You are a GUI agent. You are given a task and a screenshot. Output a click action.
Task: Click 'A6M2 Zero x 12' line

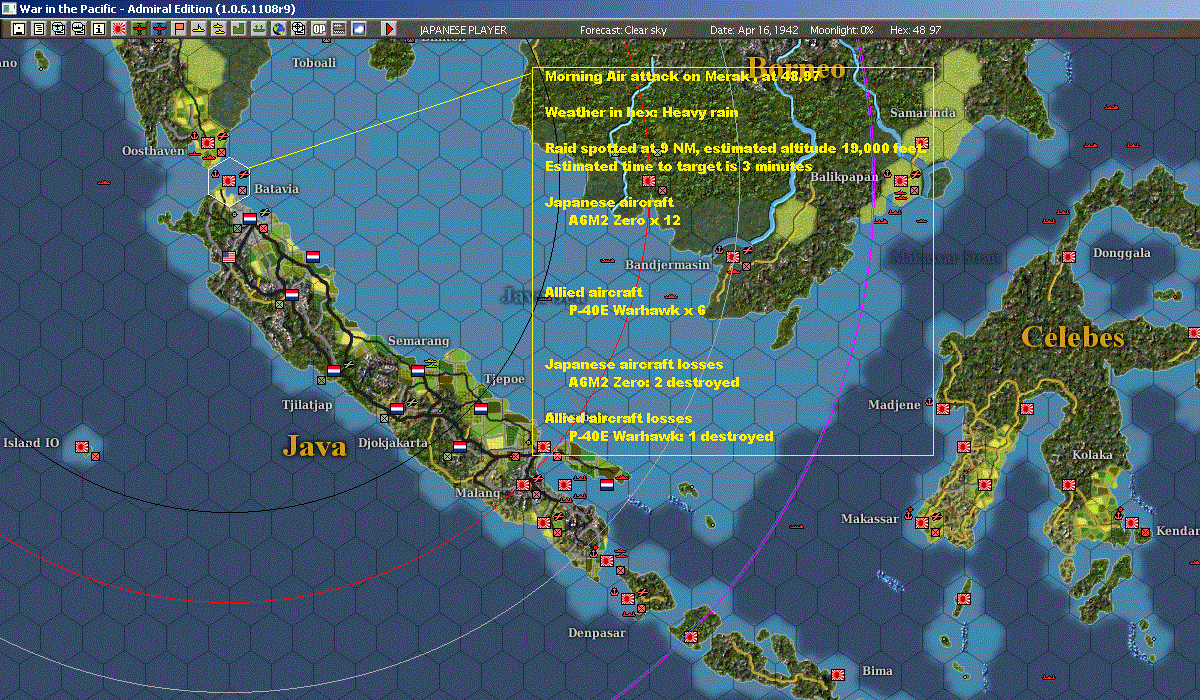tap(624, 220)
